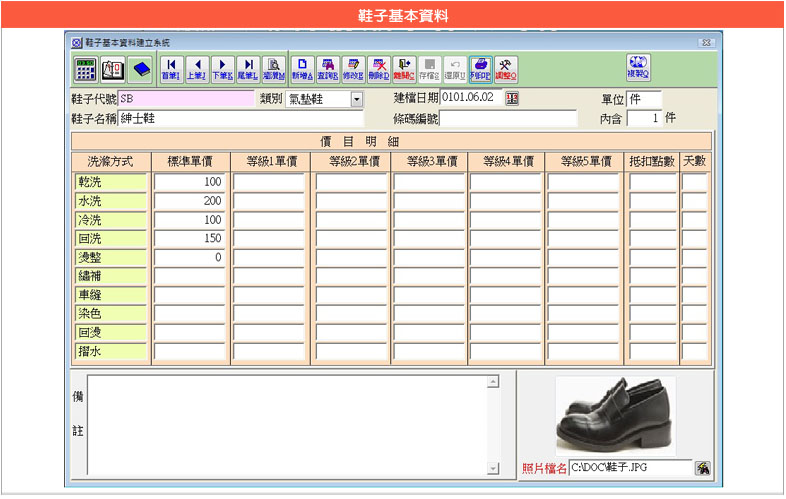Click the 新增 (add new) toolbar icon

pyautogui.click(x=301, y=68)
